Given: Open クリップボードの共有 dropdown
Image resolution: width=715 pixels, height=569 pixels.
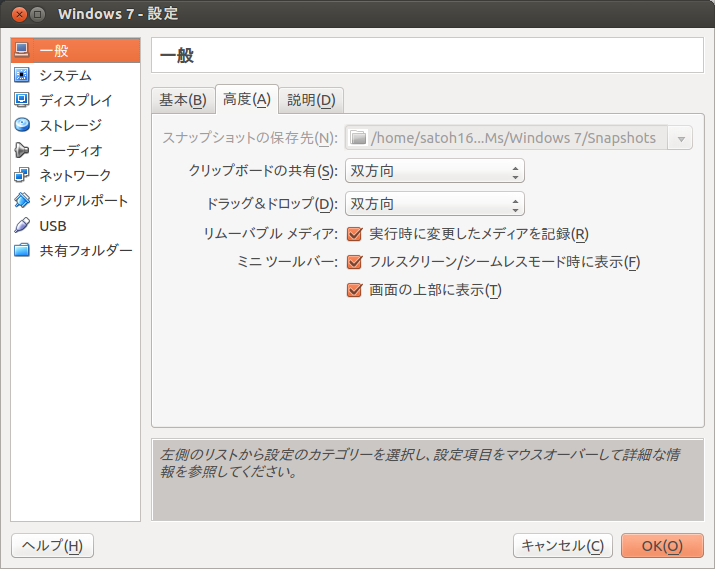Looking at the screenshot, I should click(x=435, y=171).
